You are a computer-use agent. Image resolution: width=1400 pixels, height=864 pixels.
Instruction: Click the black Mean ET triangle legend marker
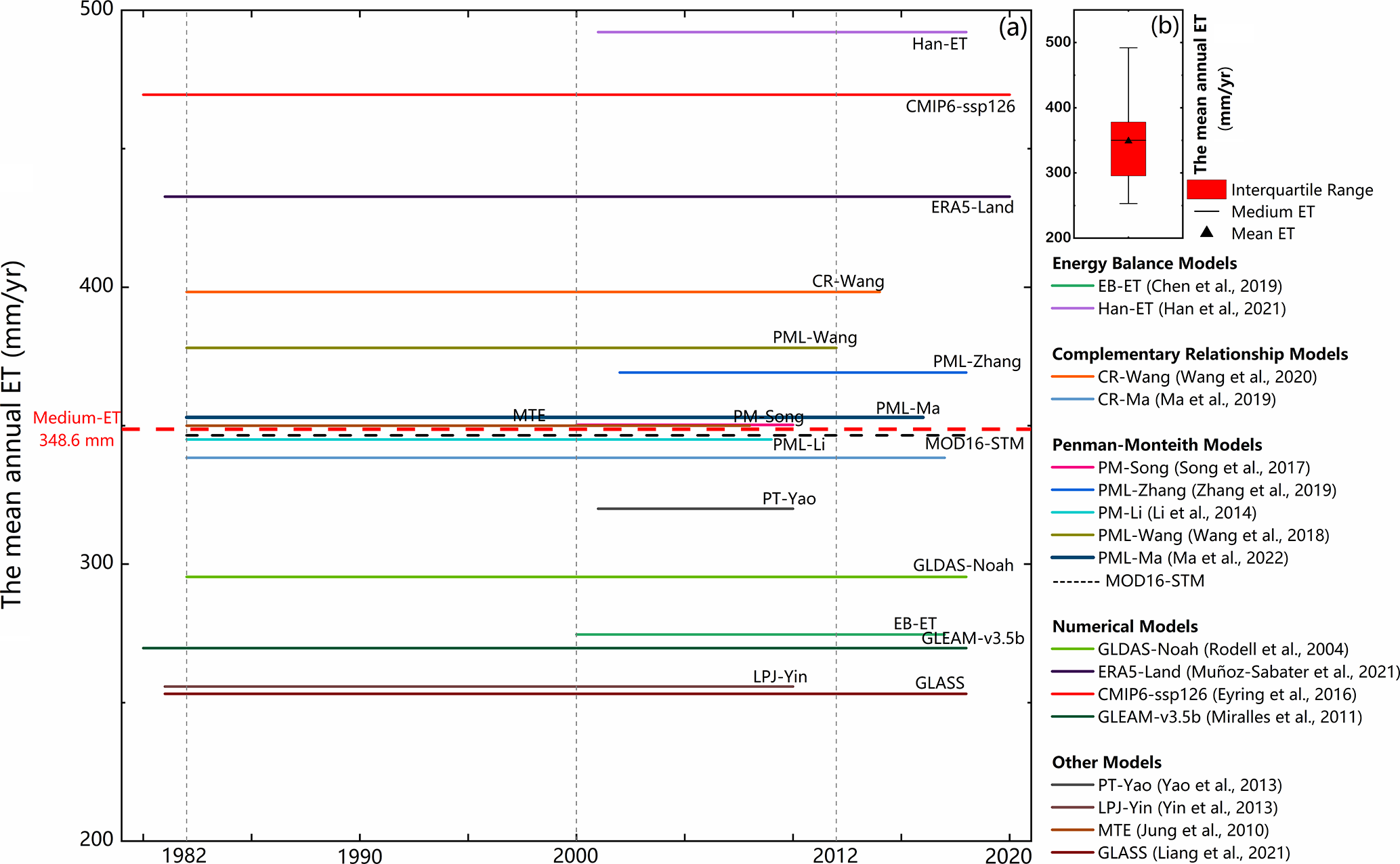pos(1206,232)
